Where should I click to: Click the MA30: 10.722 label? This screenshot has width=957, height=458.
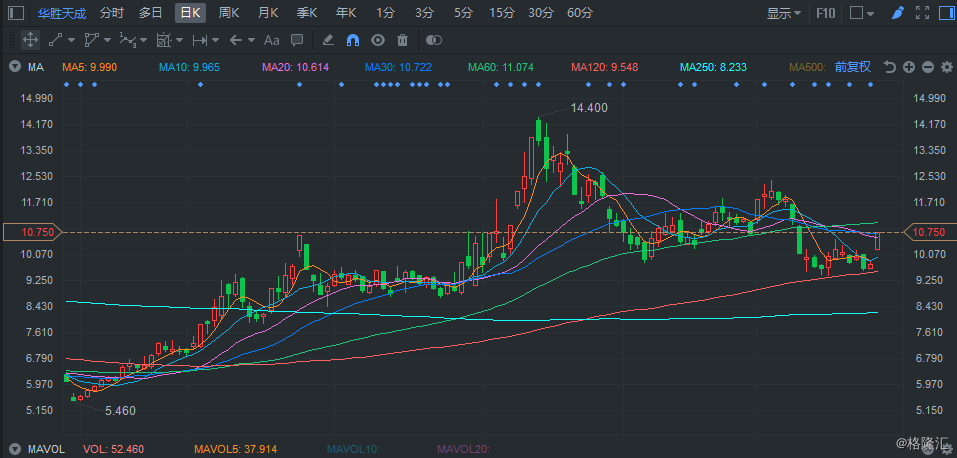coord(399,67)
